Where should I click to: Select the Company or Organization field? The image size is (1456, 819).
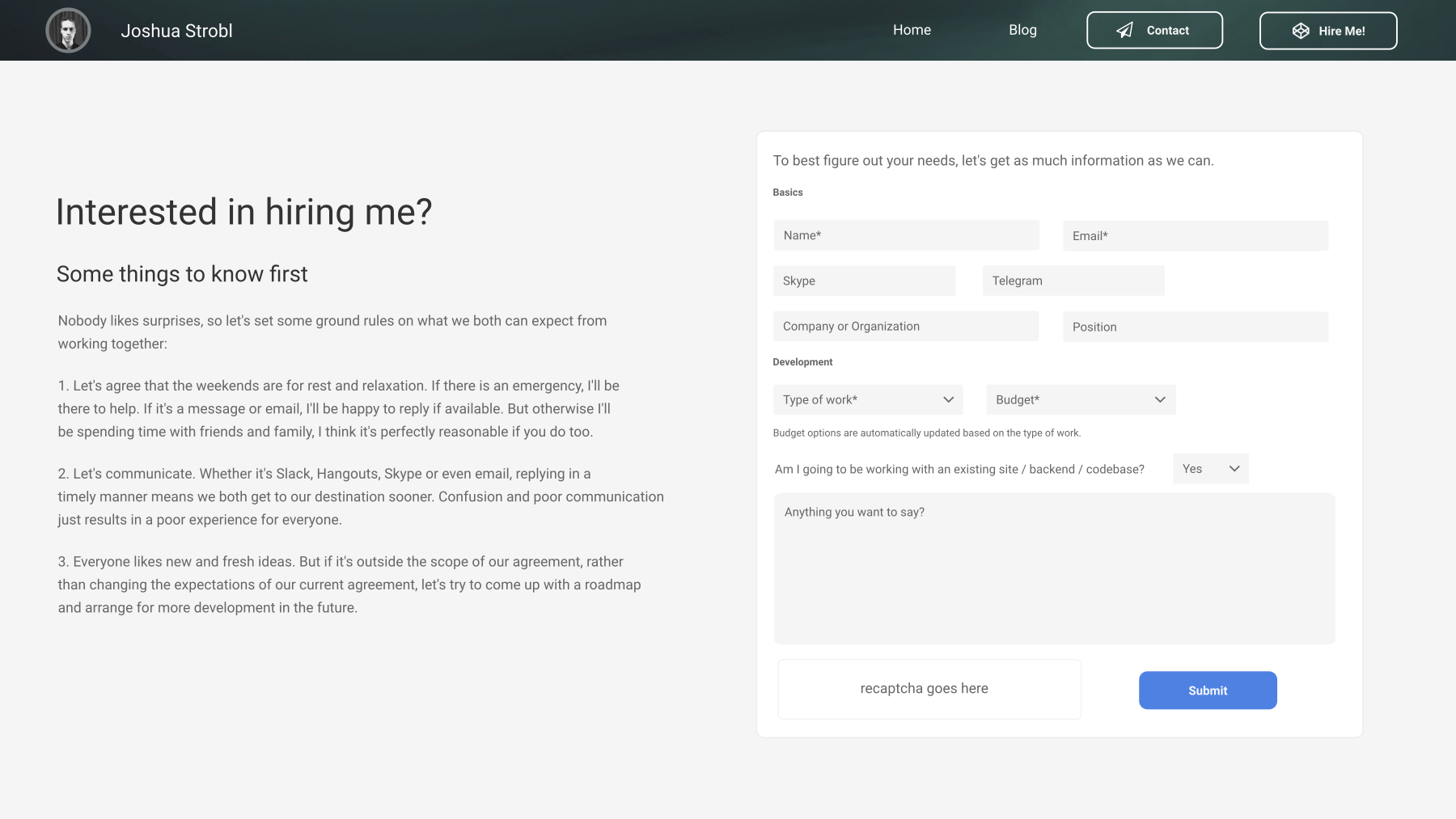click(906, 326)
